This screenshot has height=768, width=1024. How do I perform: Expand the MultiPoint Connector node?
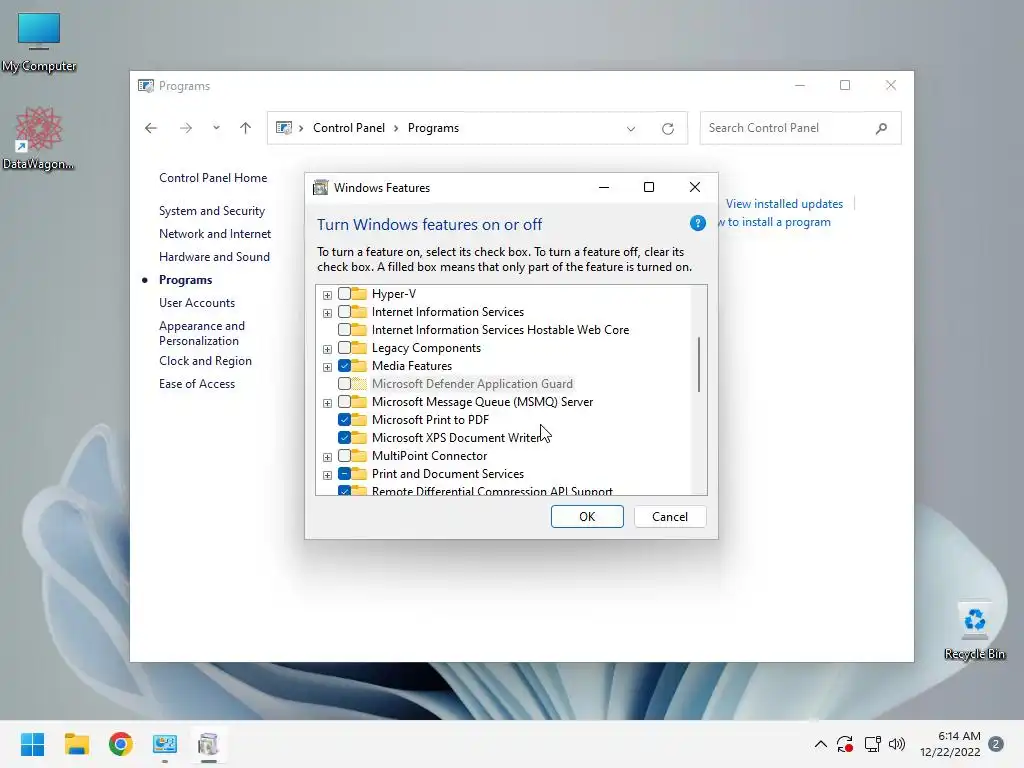point(327,457)
